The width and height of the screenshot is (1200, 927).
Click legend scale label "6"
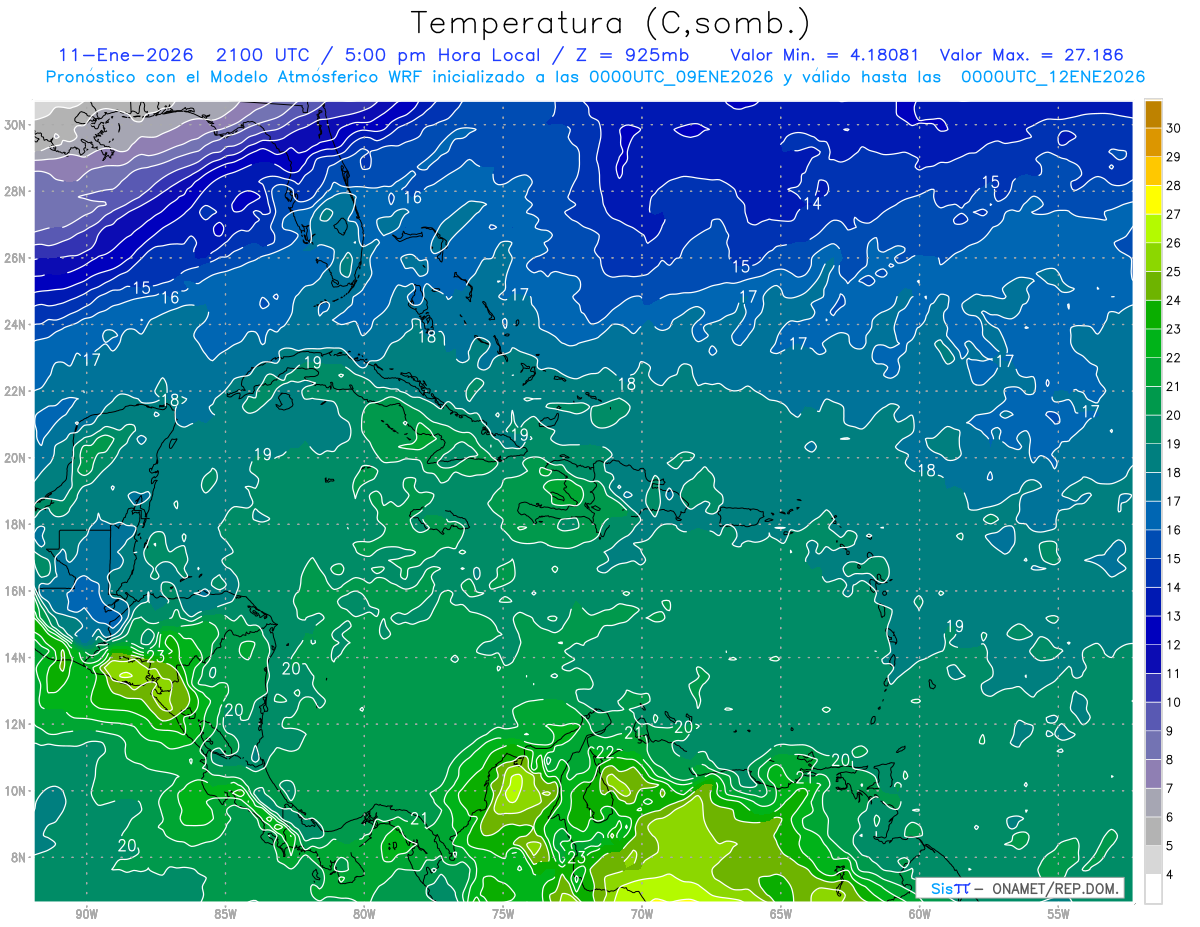tap(1170, 817)
